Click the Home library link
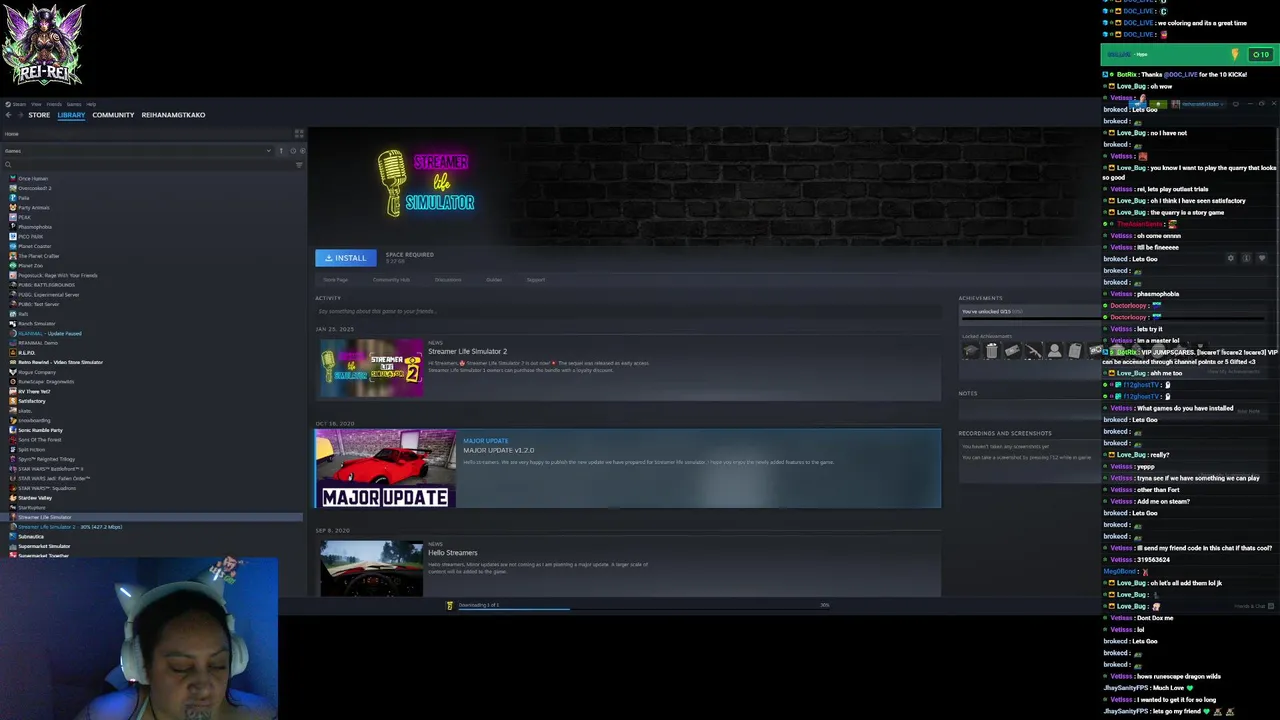Viewport: 1280px width, 720px height. [12, 134]
